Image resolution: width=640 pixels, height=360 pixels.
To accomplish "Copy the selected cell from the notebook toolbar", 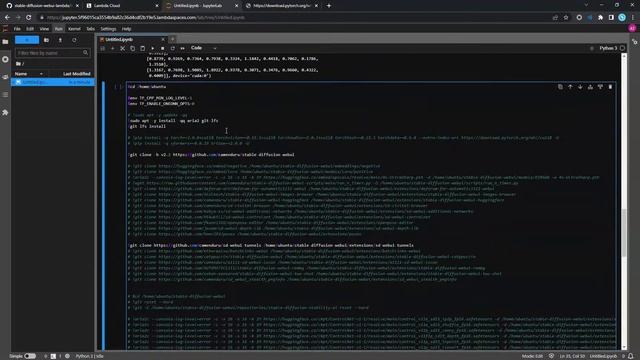I will coord(132,48).
